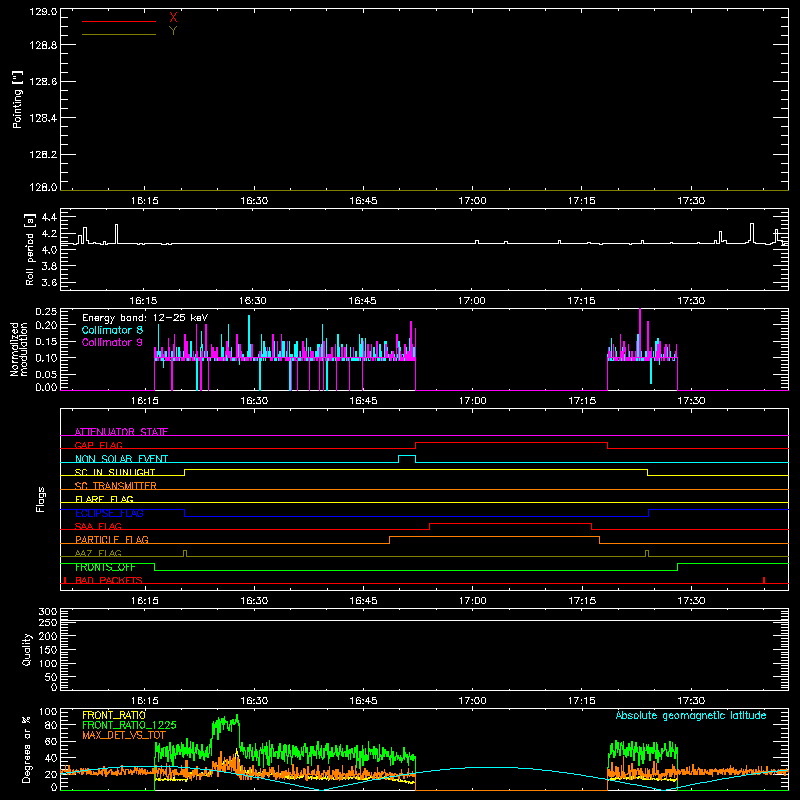This screenshot has width=800, height=800.
Task: Click the tallest magenta modulation spike near 17:23
Action: (x=640, y=332)
